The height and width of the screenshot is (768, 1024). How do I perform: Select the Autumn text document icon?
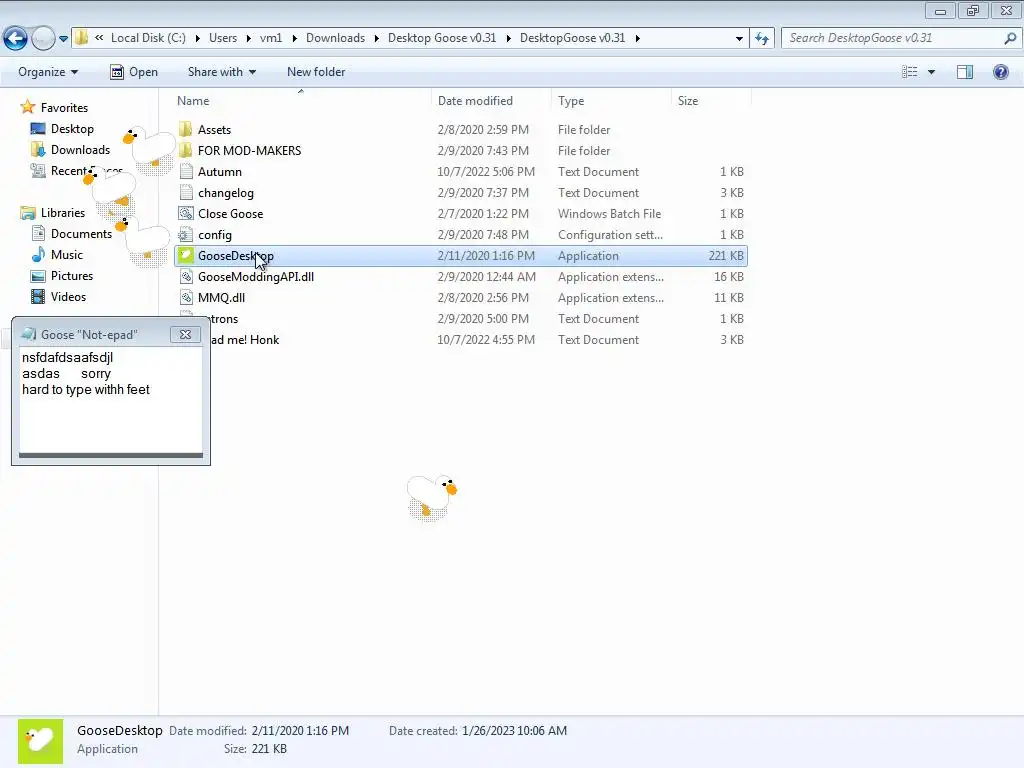click(x=186, y=172)
